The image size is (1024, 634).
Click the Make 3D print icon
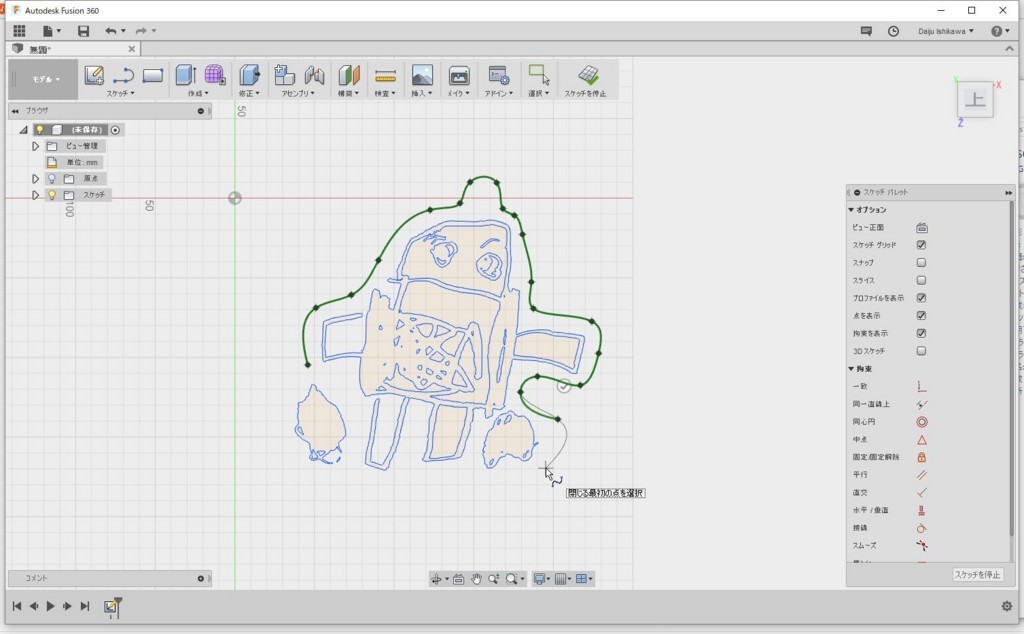pos(459,75)
